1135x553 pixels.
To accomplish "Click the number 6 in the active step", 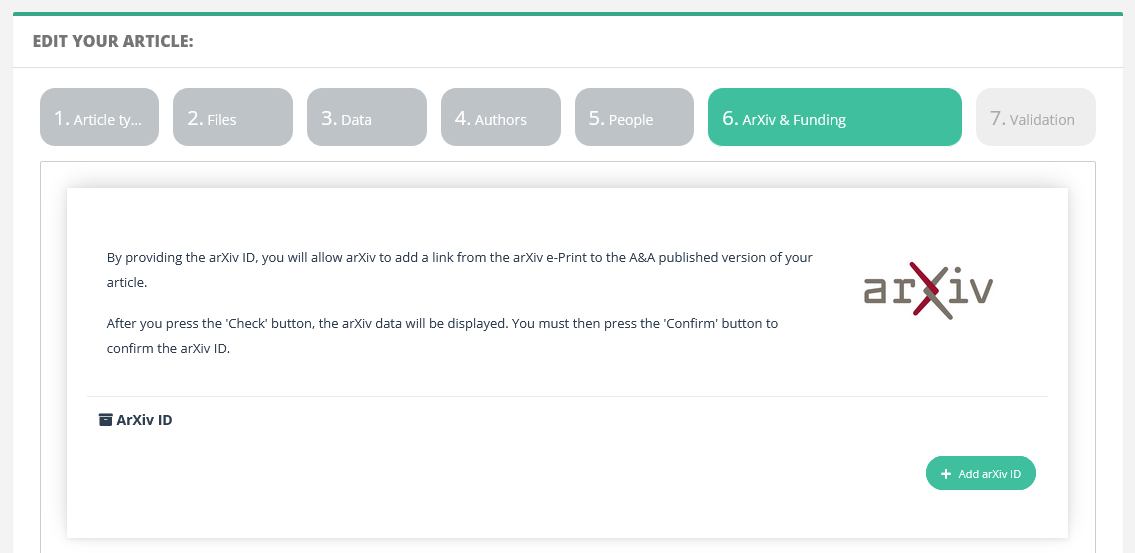I will click(x=728, y=118).
